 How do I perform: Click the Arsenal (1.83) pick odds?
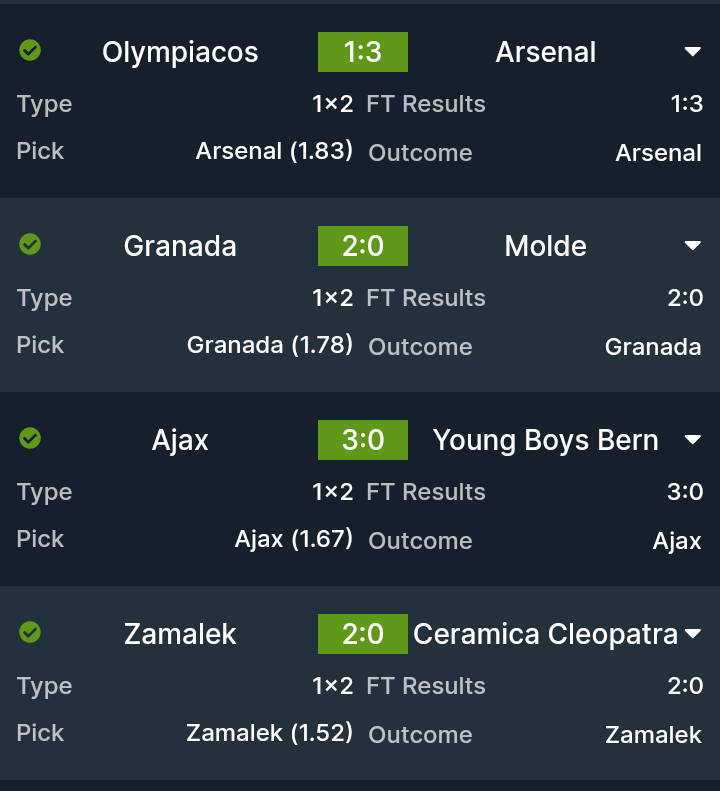274,151
